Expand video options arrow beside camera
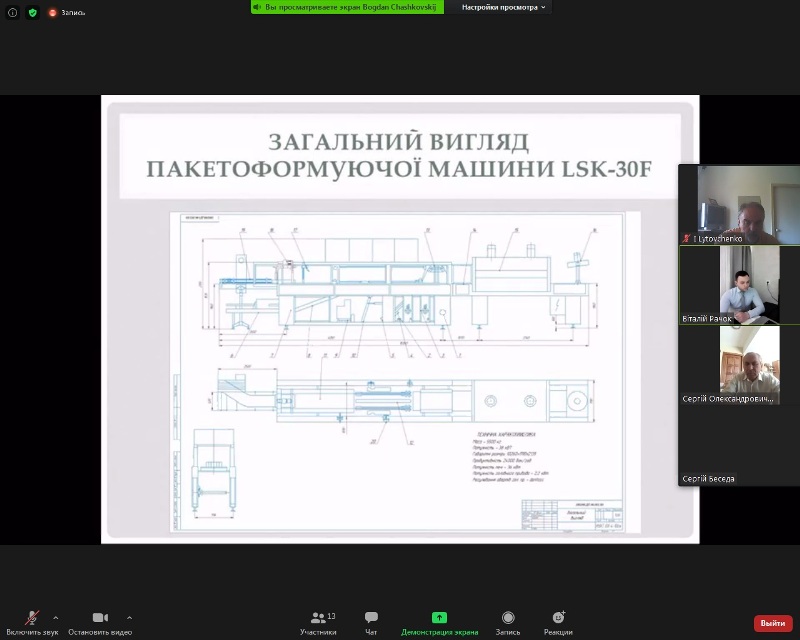This screenshot has width=800, height=640. click(130, 618)
